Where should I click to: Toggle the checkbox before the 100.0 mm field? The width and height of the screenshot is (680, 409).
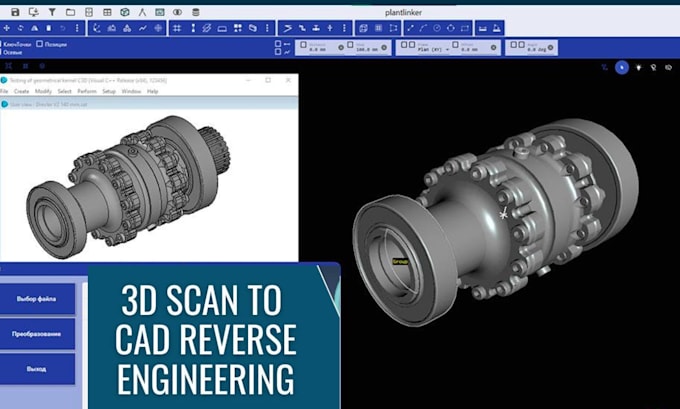pos(350,45)
